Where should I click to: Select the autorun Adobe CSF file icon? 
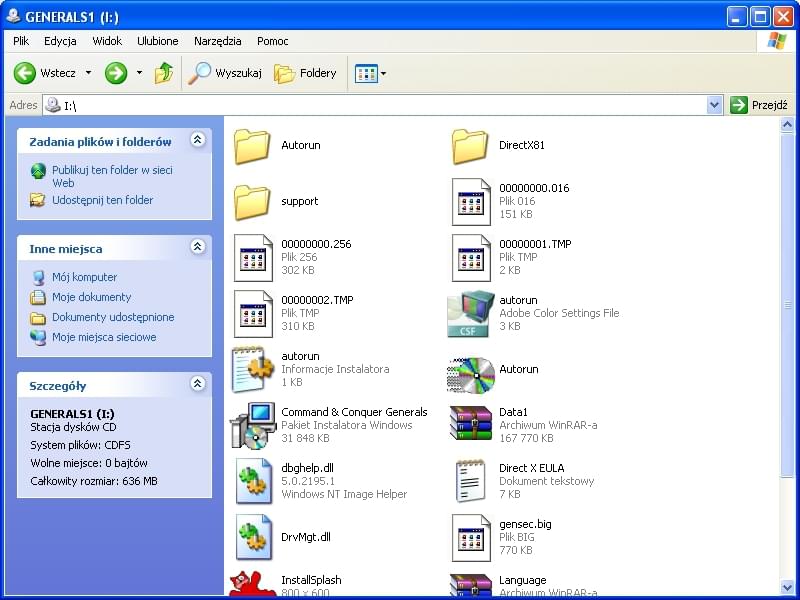[470, 314]
